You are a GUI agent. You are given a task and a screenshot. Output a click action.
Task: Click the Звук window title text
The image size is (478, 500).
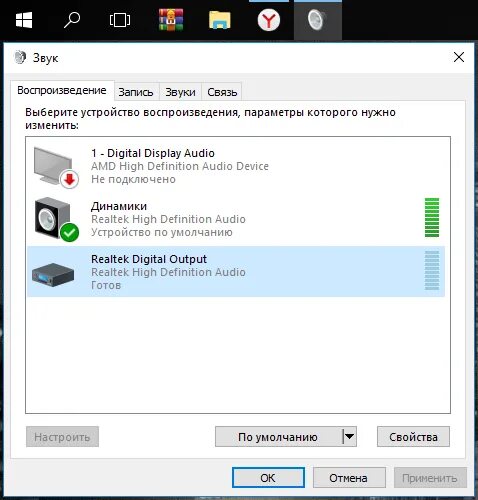click(45, 58)
